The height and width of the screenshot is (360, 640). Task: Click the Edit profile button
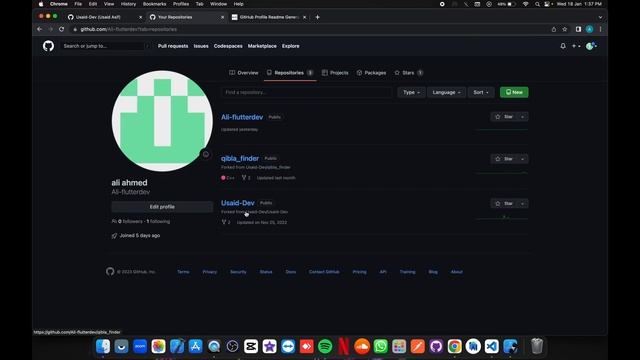pos(162,207)
